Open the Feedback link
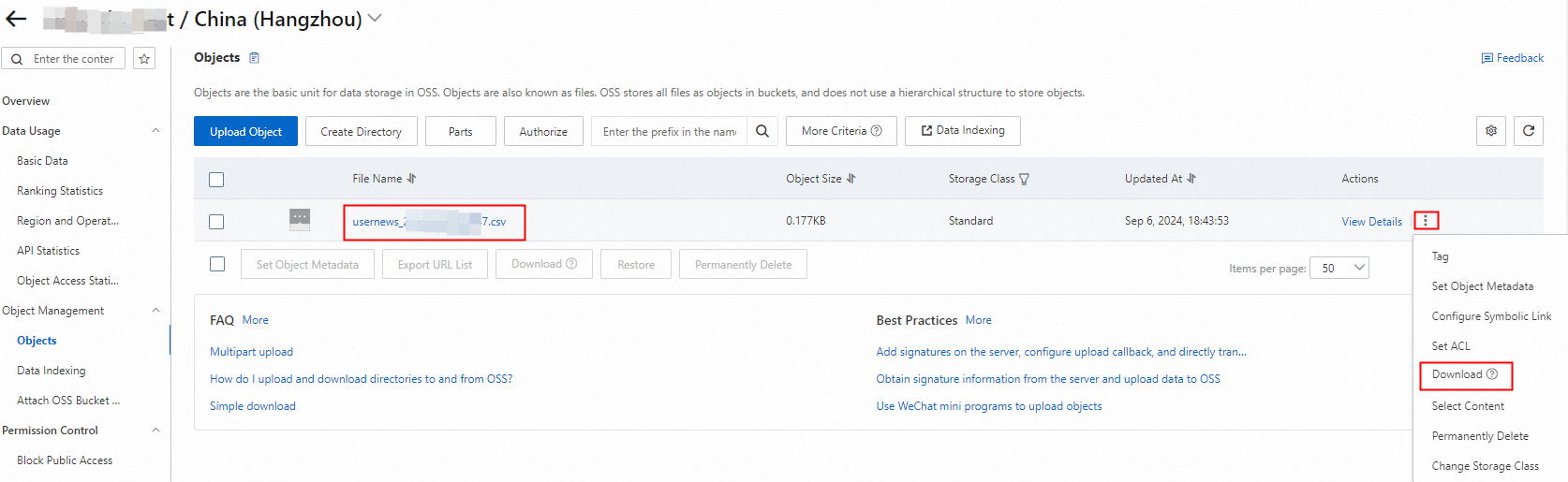1568x482 pixels. [x=1512, y=58]
